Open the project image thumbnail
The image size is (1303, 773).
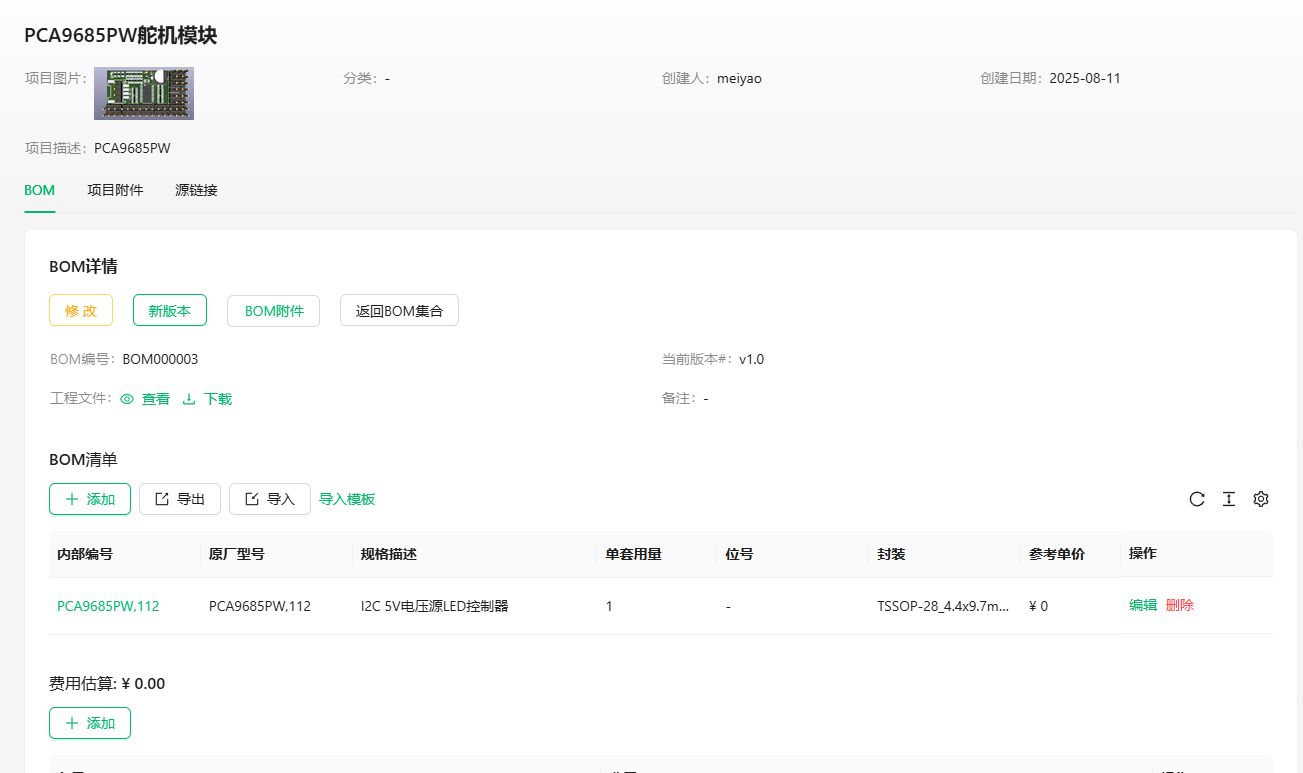[144, 93]
